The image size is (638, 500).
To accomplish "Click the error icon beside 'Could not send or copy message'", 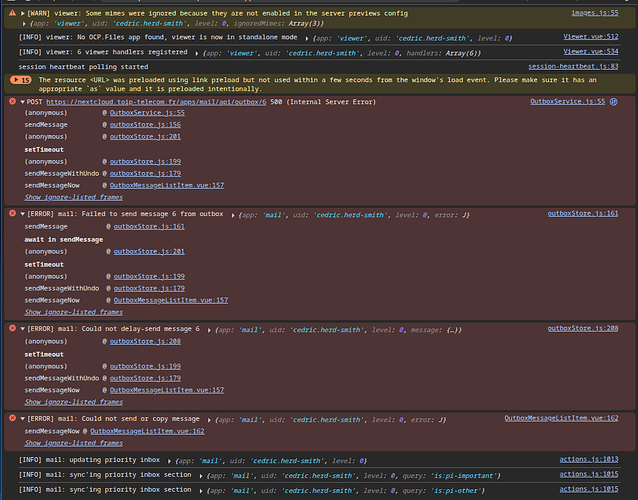I will [x=13, y=418].
